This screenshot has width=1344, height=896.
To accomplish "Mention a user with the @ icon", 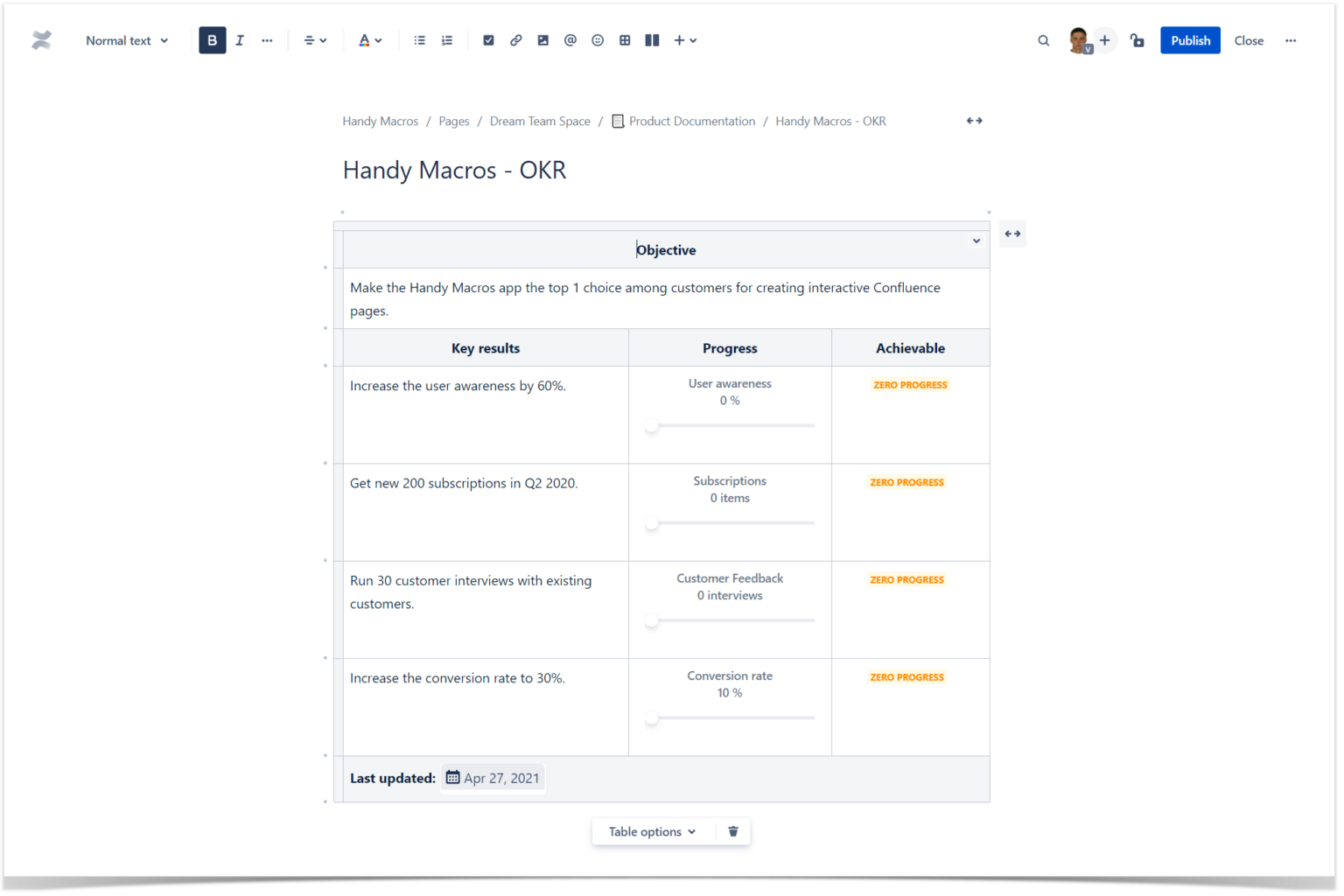I will point(570,40).
